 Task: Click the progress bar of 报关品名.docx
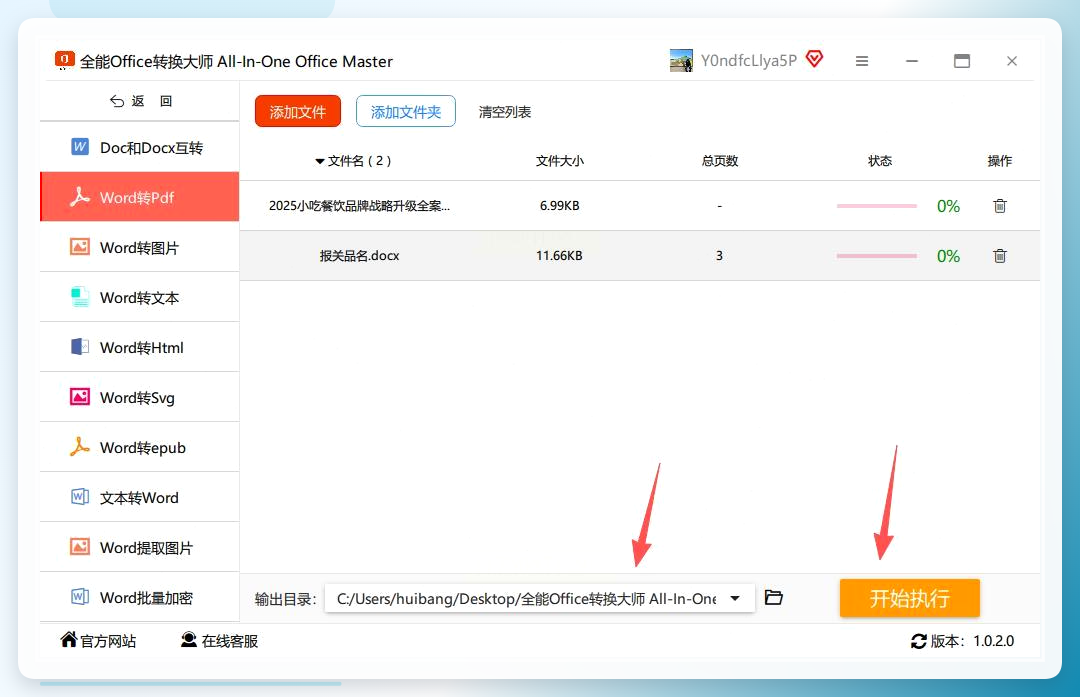[x=876, y=256]
